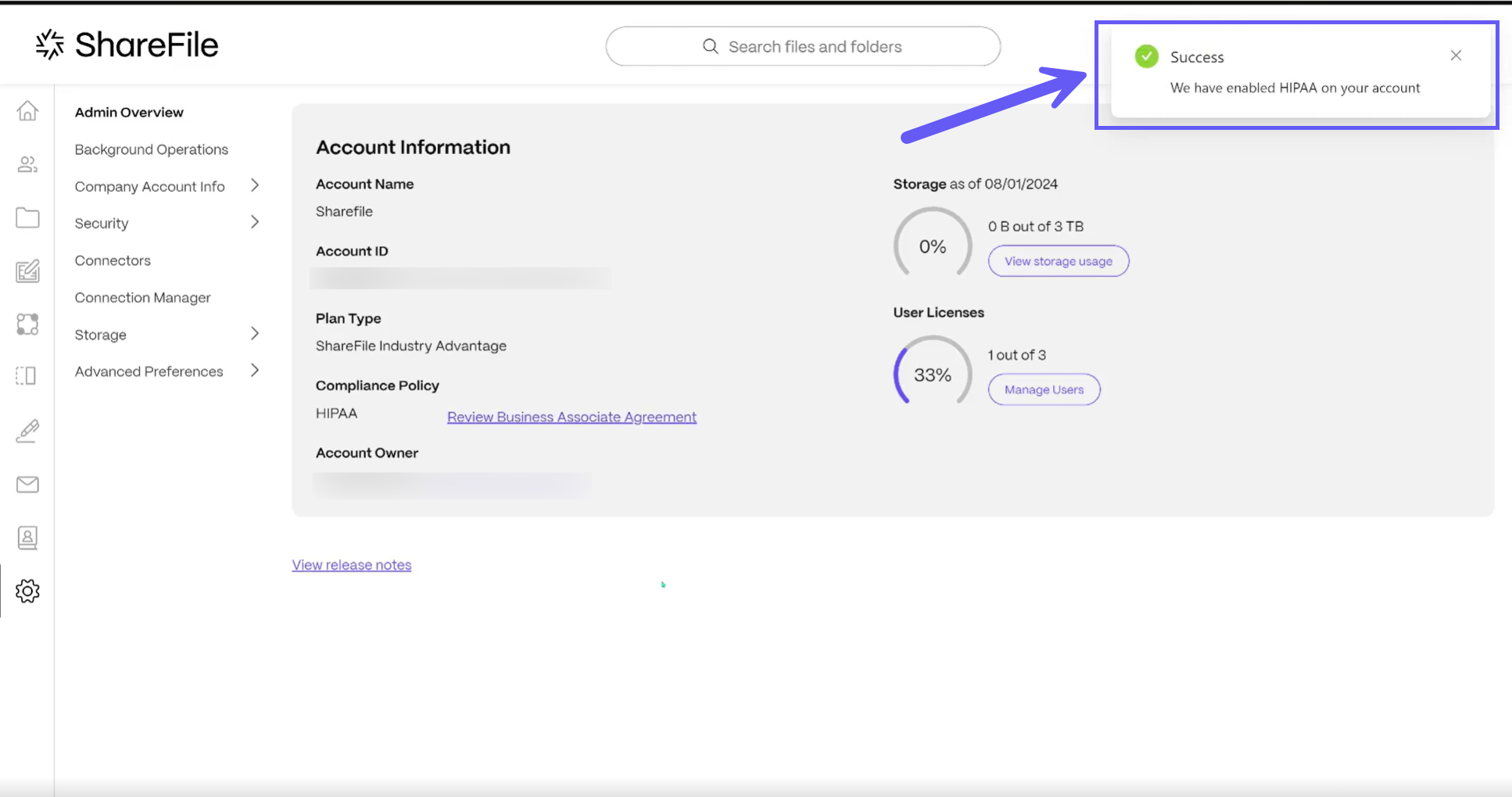
Task: Click the 'HIPAA' compliance policy value
Action: (x=336, y=413)
